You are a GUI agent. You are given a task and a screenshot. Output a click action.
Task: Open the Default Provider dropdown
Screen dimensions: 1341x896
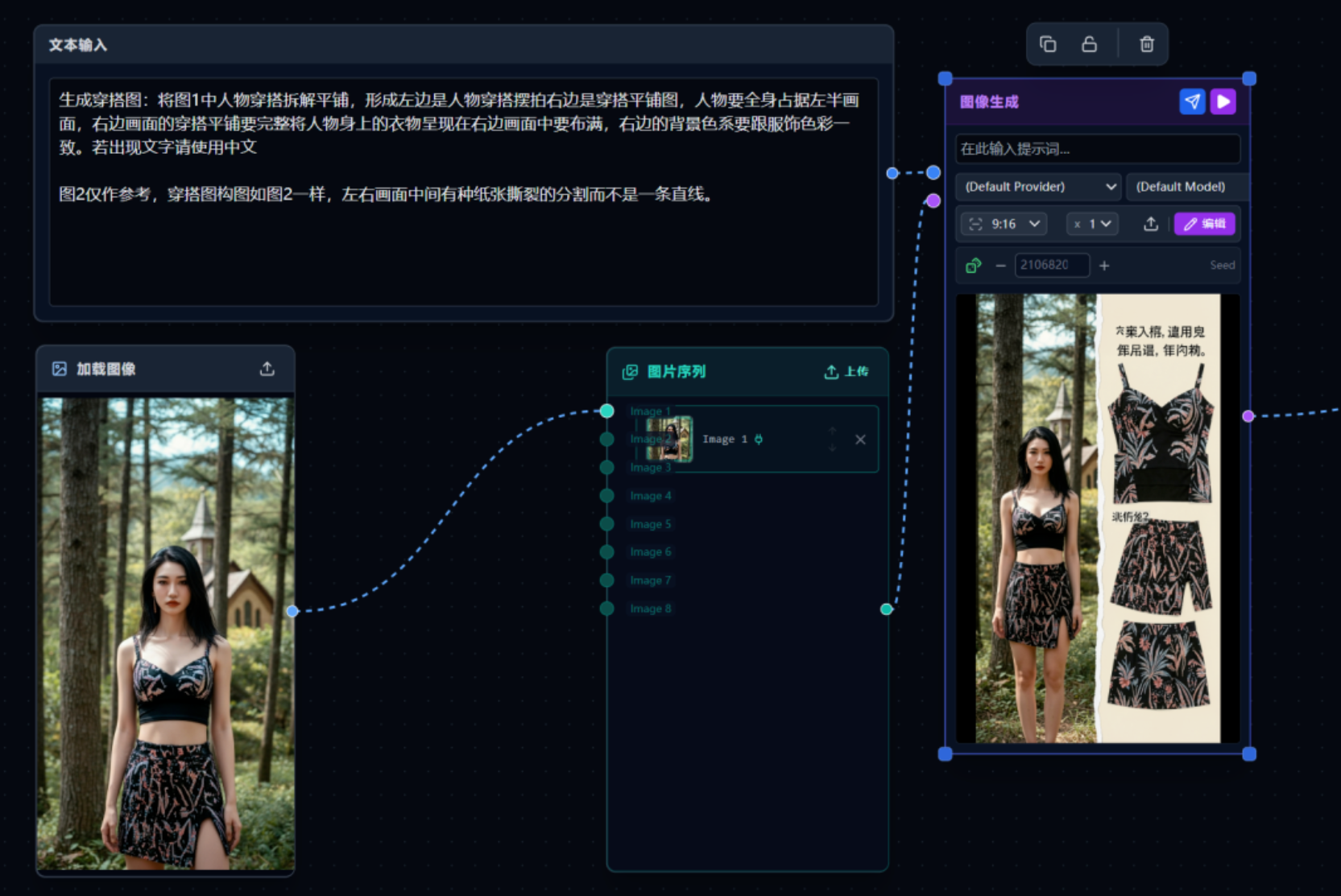tap(1039, 187)
